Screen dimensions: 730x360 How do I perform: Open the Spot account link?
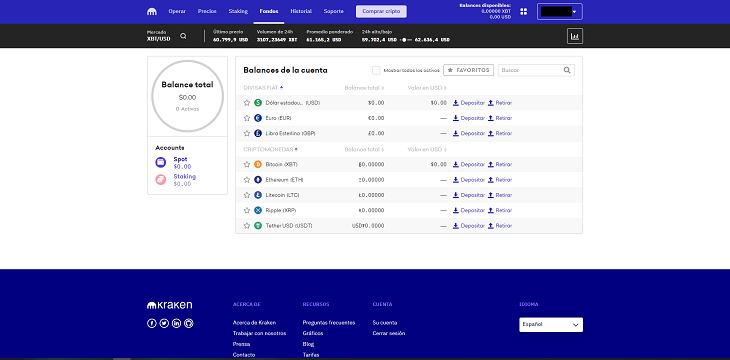click(x=180, y=159)
